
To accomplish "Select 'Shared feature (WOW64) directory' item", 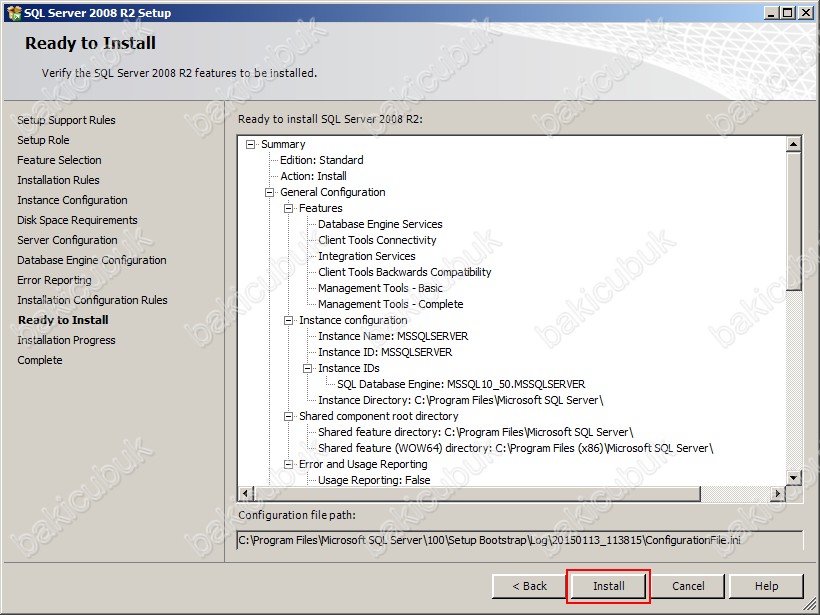I will tap(516, 448).
